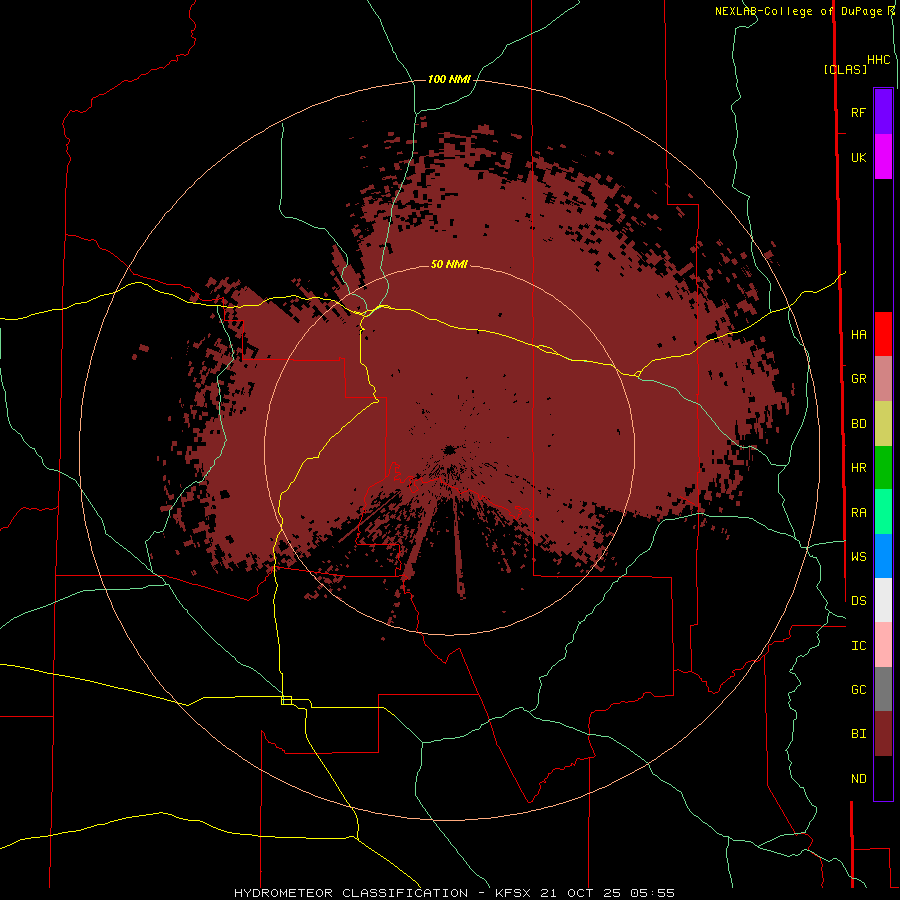Click the RF purple legend swatch
This screenshot has width=900, height=900.
coord(883,112)
